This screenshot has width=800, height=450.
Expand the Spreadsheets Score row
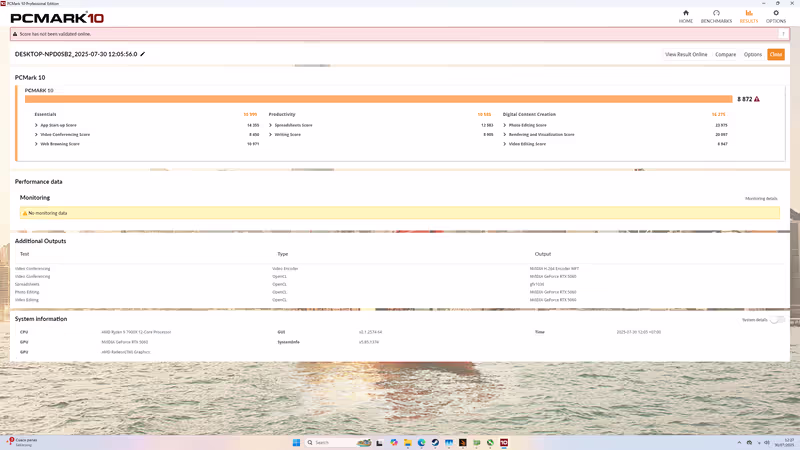[x=271, y=125]
